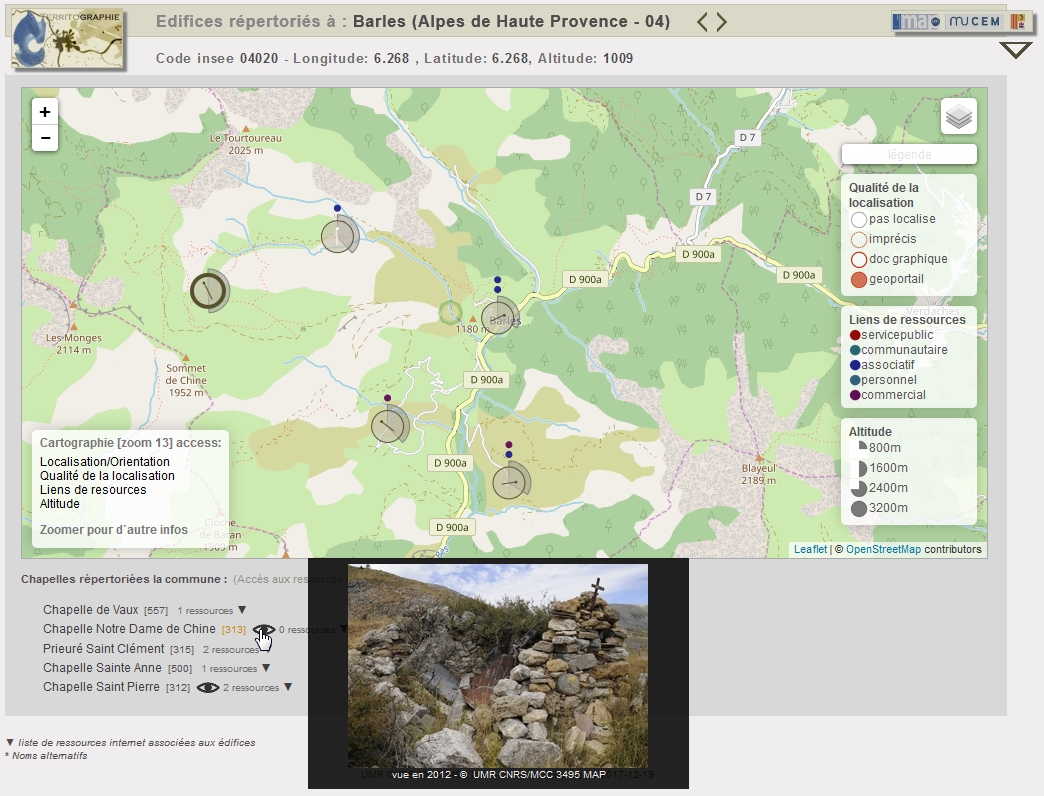Choose Altitude cartography mode

(59, 503)
